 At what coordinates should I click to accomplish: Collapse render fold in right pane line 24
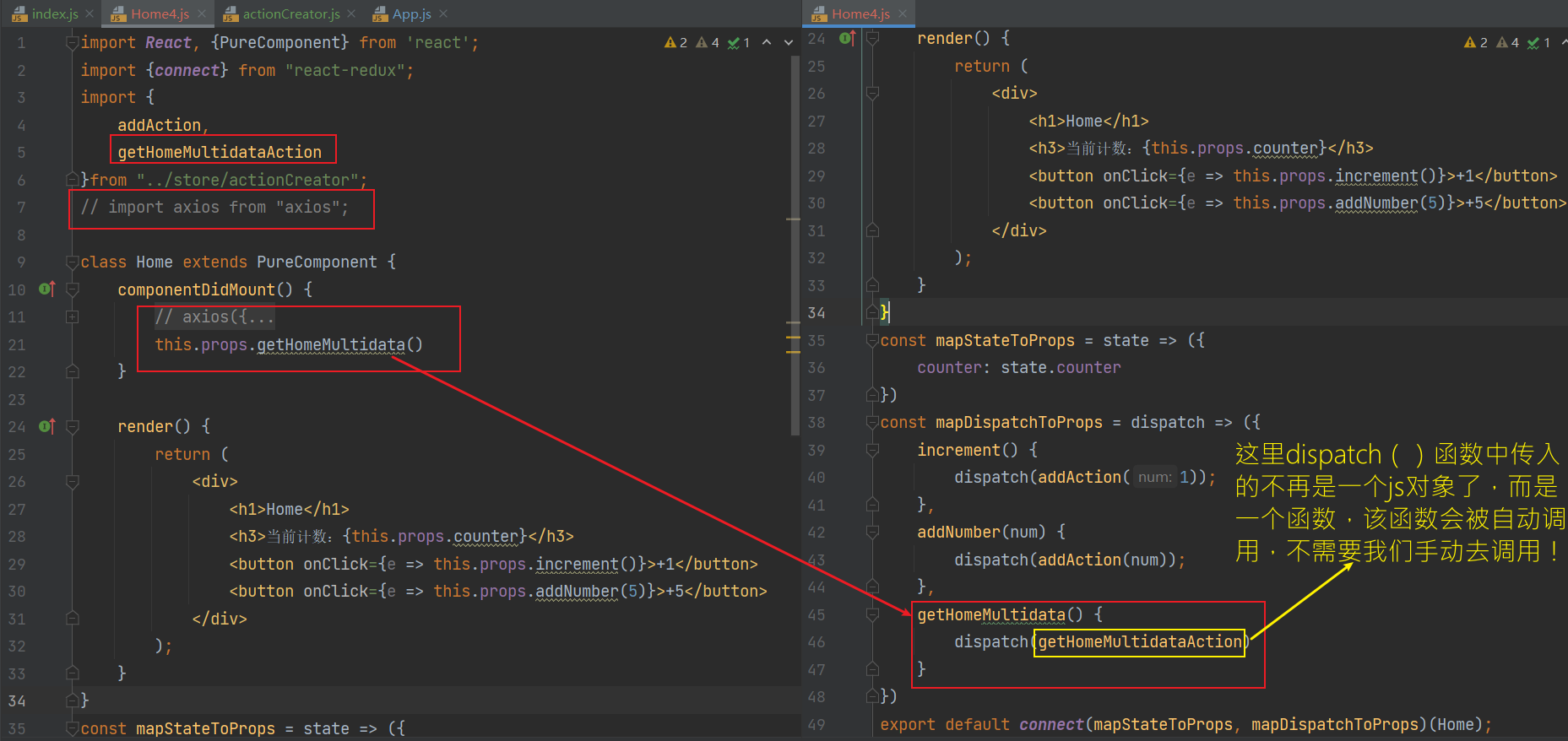[872, 38]
